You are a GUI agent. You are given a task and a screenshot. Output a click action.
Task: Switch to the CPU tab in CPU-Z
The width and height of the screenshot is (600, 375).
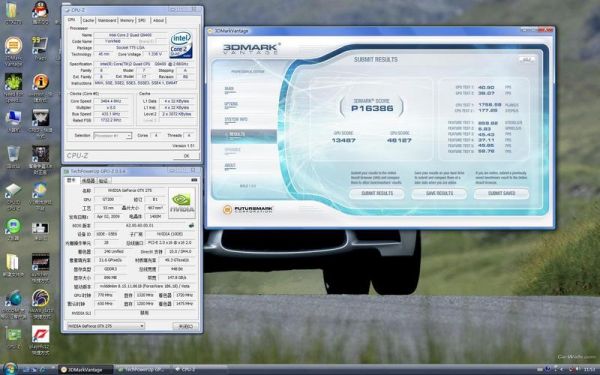pyautogui.click(x=72, y=20)
